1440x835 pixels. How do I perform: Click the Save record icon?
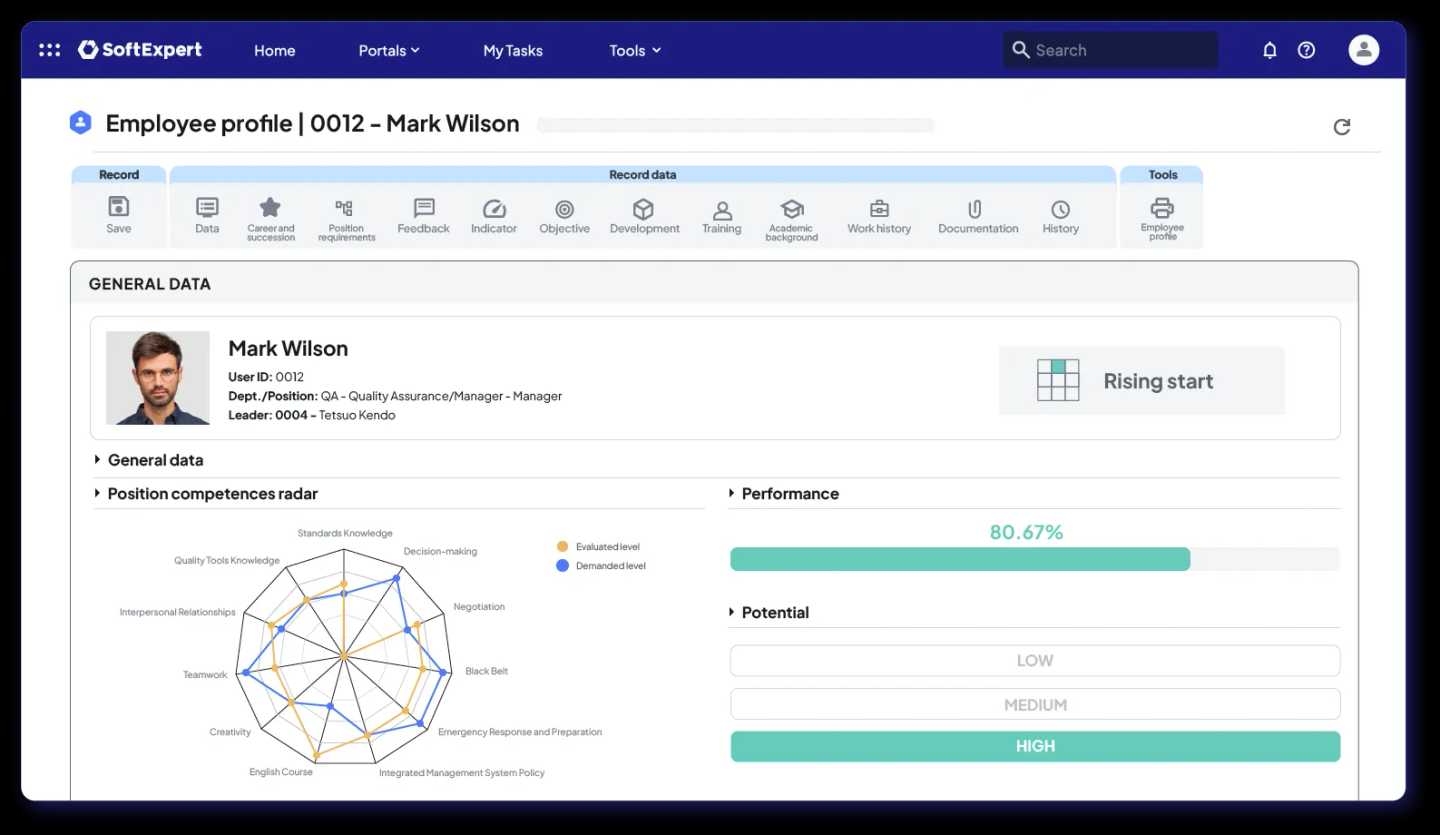pyautogui.click(x=118, y=208)
